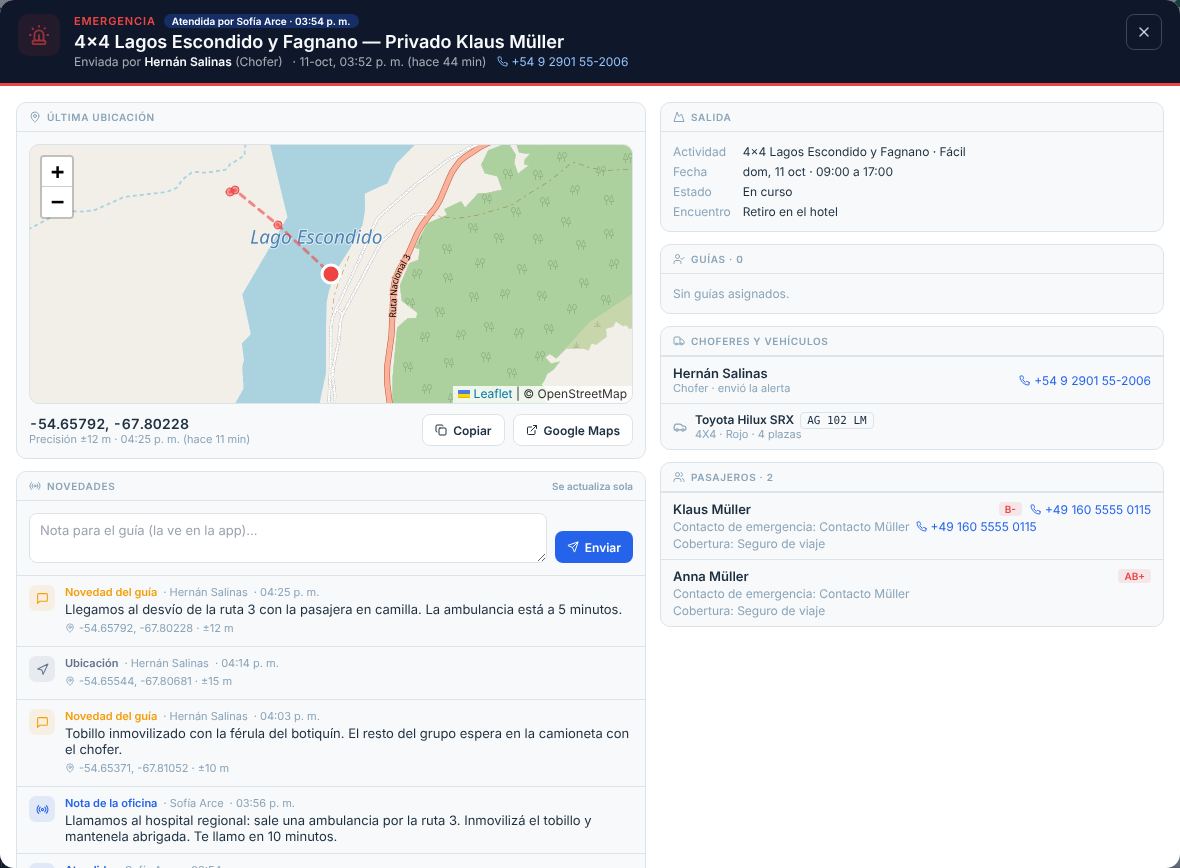The width and height of the screenshot is (1180, 868).
Task: Click the location pin icon beside Última ubicación
Action: click(35, 117)
